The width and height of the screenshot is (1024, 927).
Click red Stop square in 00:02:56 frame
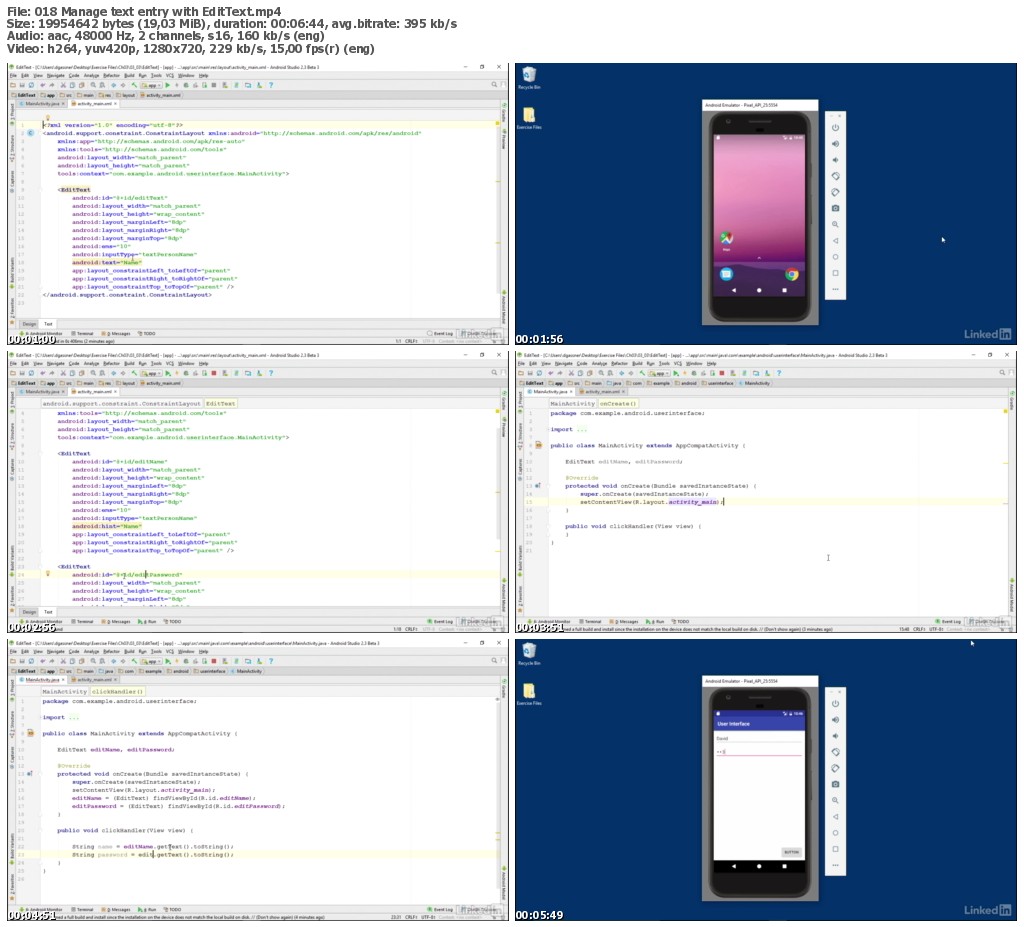coord(214,373)
